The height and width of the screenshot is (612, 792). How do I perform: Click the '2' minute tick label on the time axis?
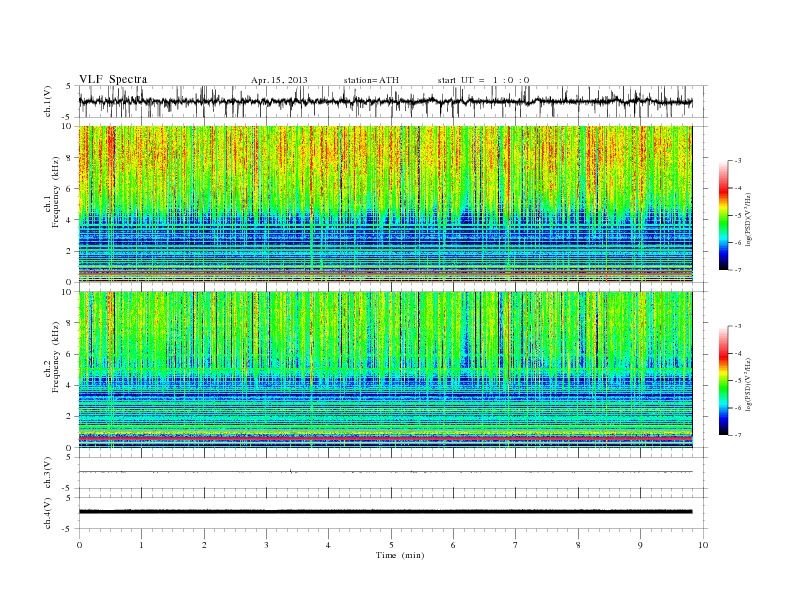click(204, 545)
